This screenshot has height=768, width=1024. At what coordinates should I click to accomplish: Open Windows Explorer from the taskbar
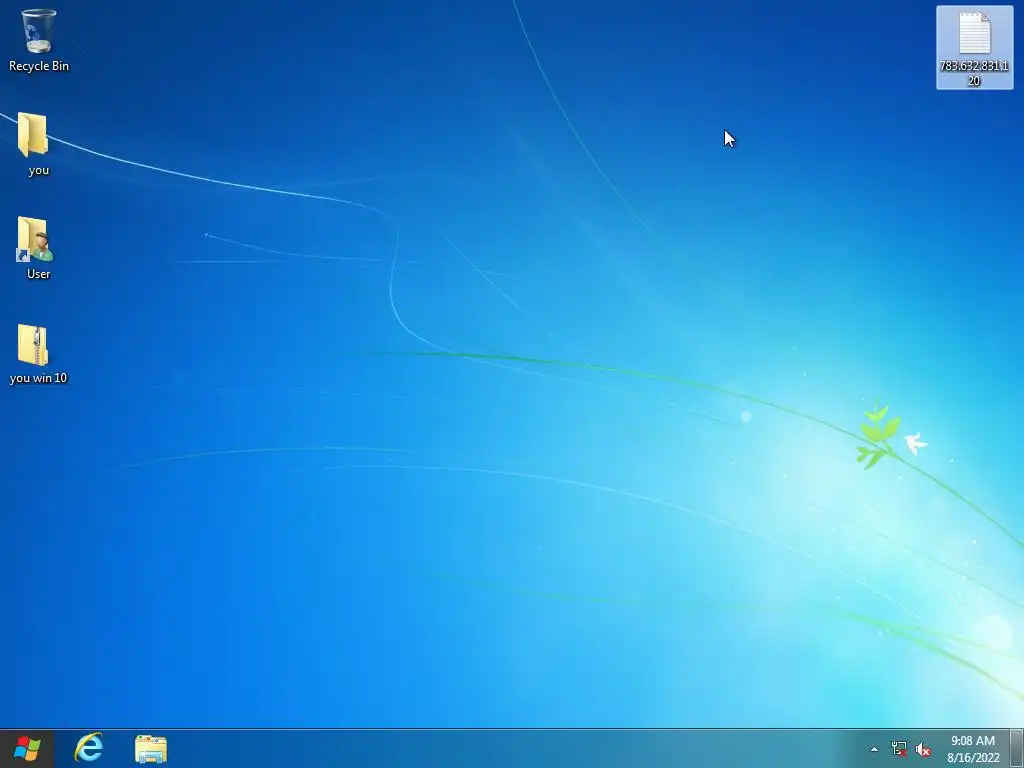tap(151, 748)
